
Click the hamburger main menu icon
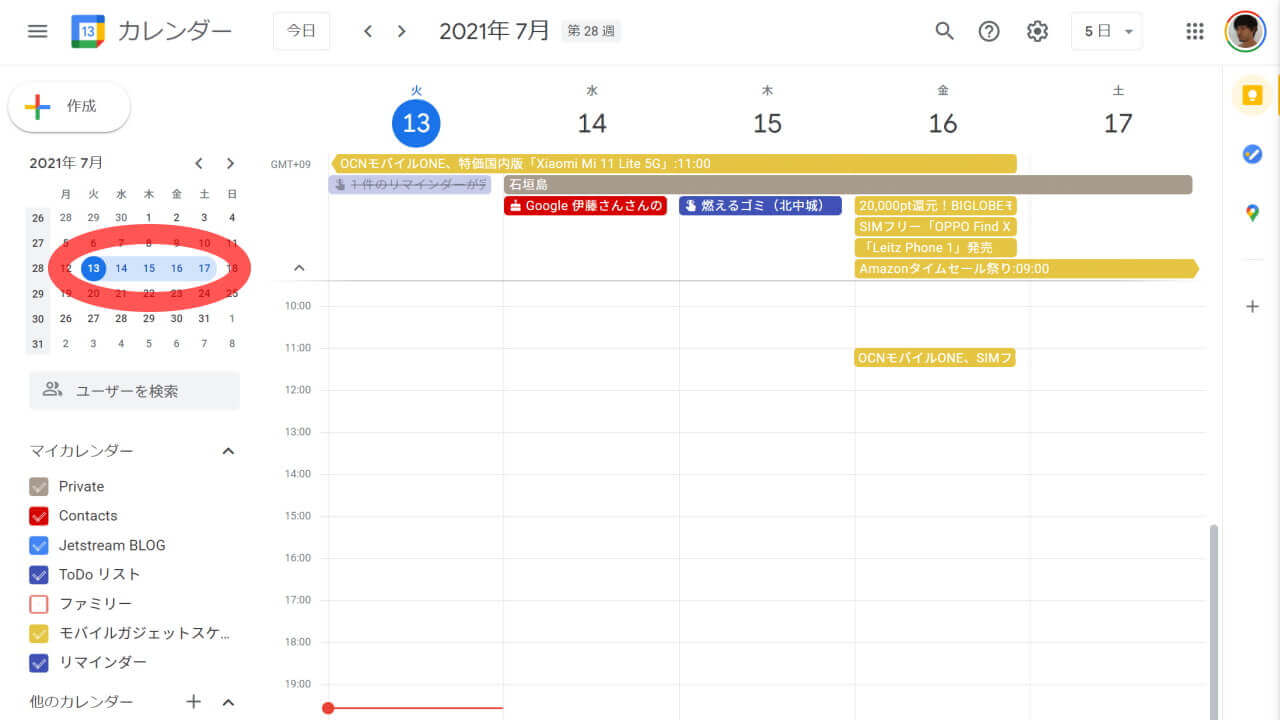tap(37, 30)
